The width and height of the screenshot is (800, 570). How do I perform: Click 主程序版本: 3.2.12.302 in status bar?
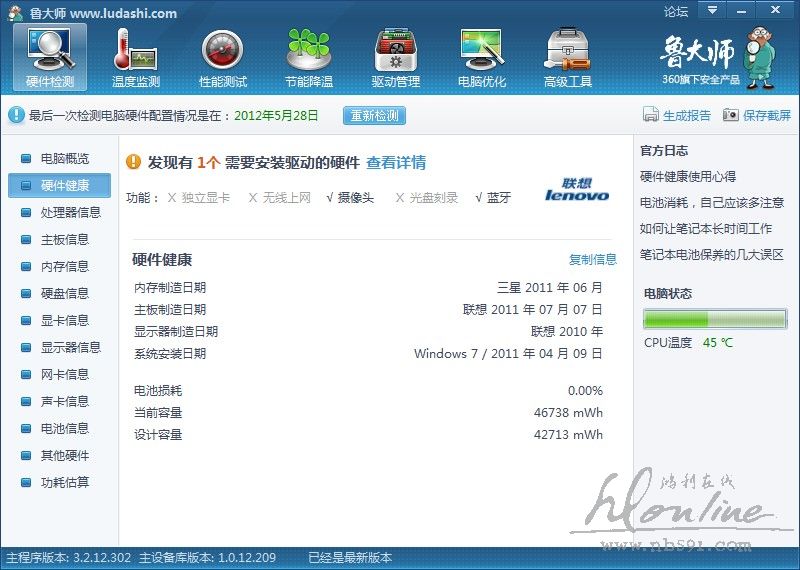pyautogui.click(x=68, y=558)
